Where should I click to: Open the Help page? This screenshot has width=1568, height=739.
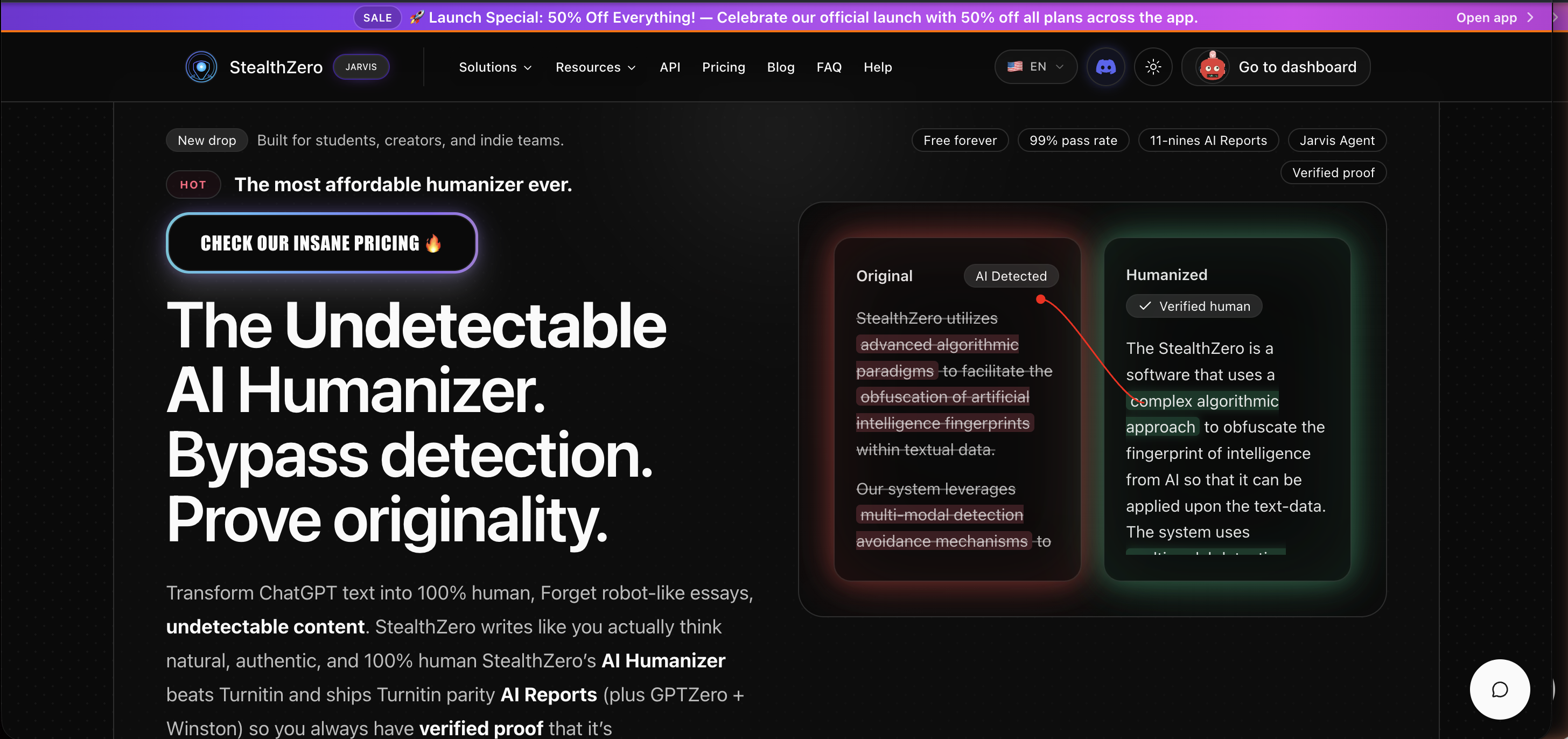[877, 67]
